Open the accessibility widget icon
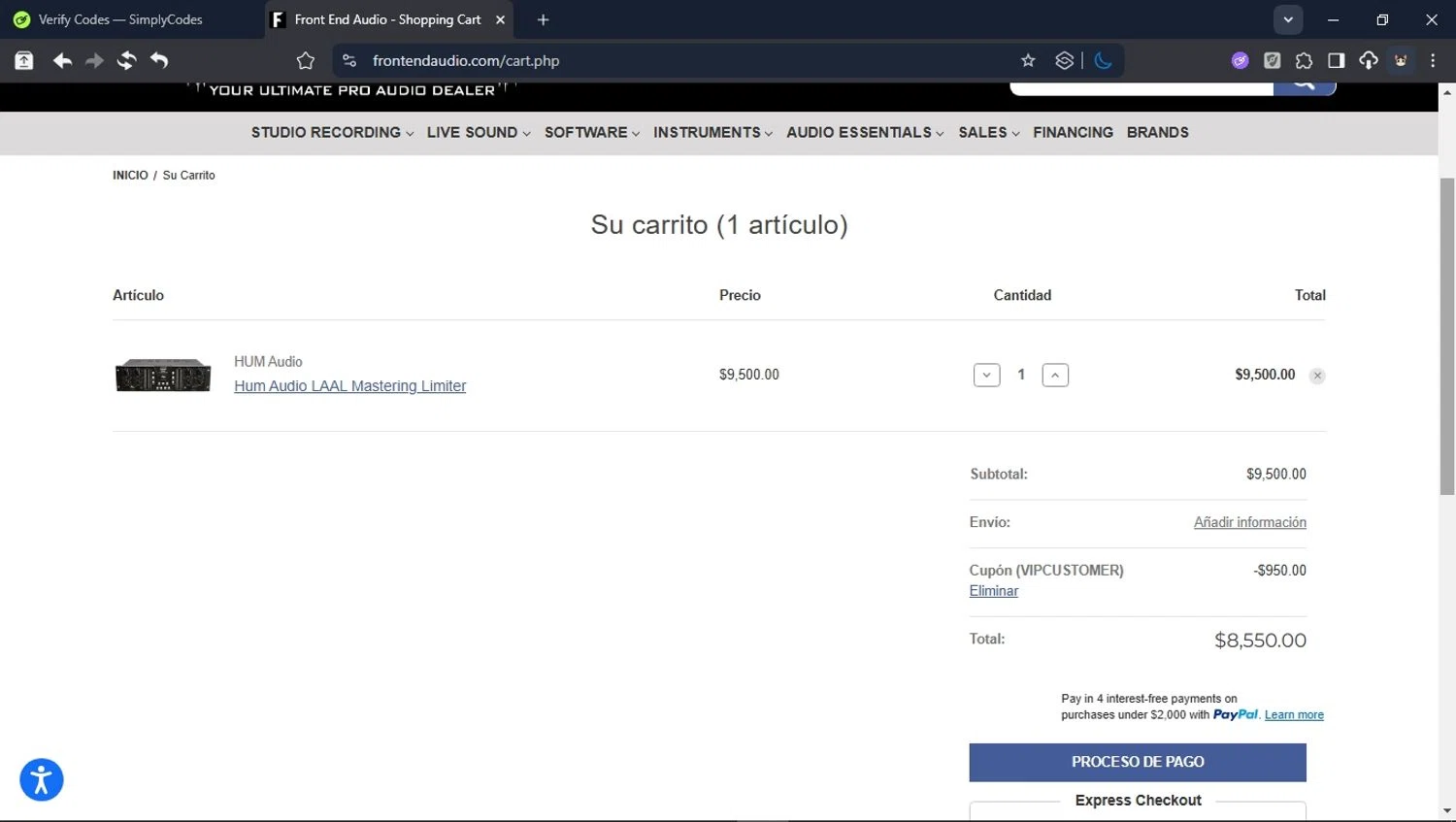The height and width of the screenshot is (822, 1456). pyautogui.click(x=42, y=779)
